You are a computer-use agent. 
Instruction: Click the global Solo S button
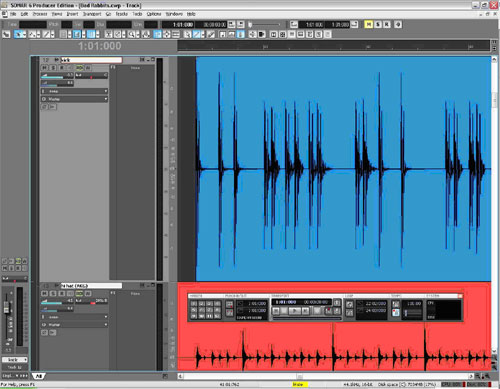click(378, 24)
